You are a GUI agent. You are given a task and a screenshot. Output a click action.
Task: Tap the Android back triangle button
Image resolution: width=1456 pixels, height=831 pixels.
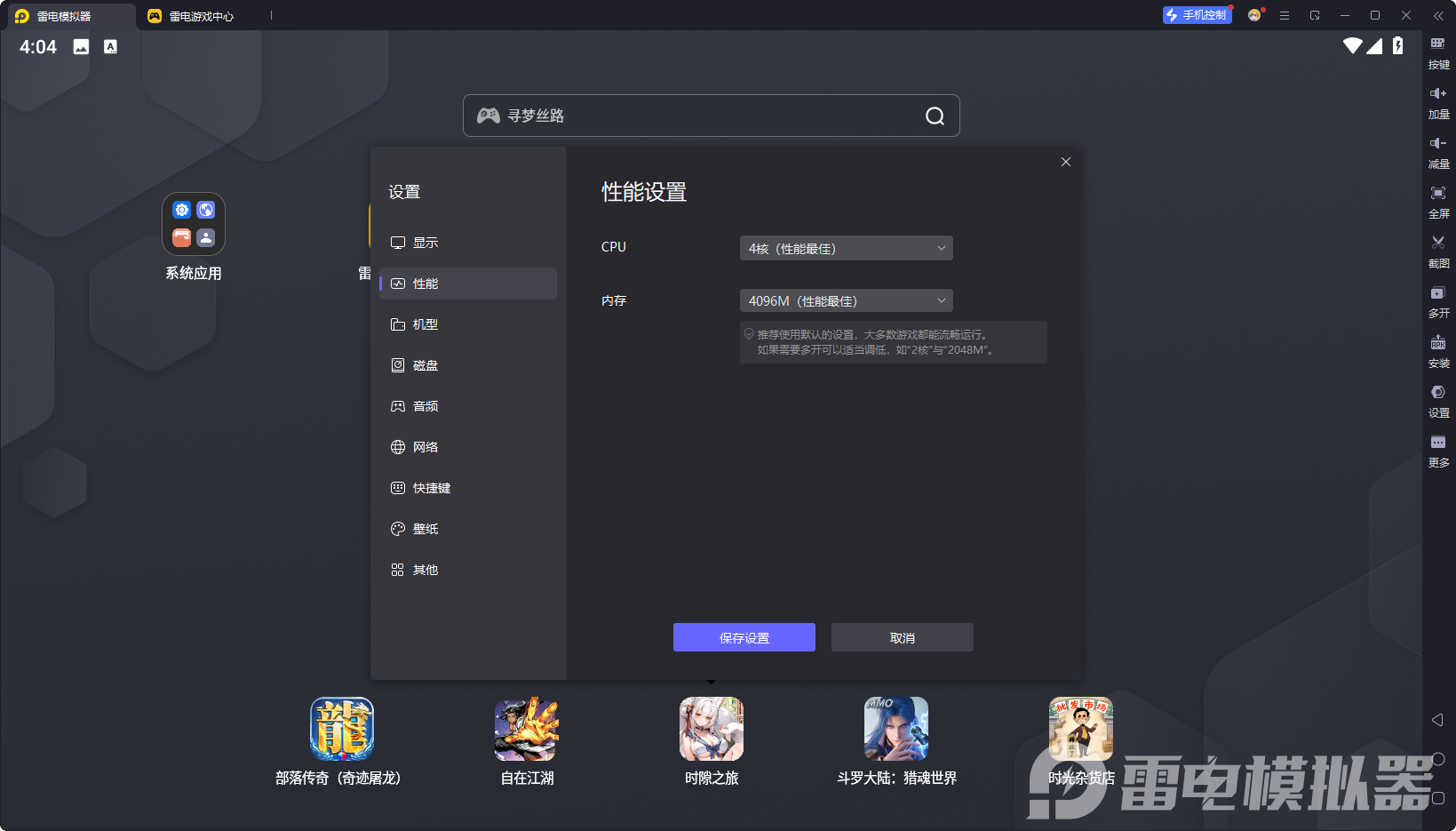coord(1437,720)
